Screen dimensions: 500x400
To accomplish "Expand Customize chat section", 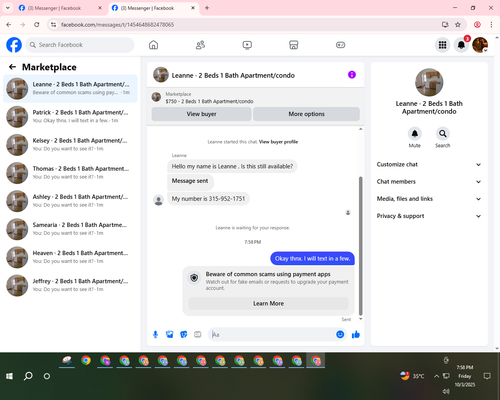I will [x=429, y=164].
